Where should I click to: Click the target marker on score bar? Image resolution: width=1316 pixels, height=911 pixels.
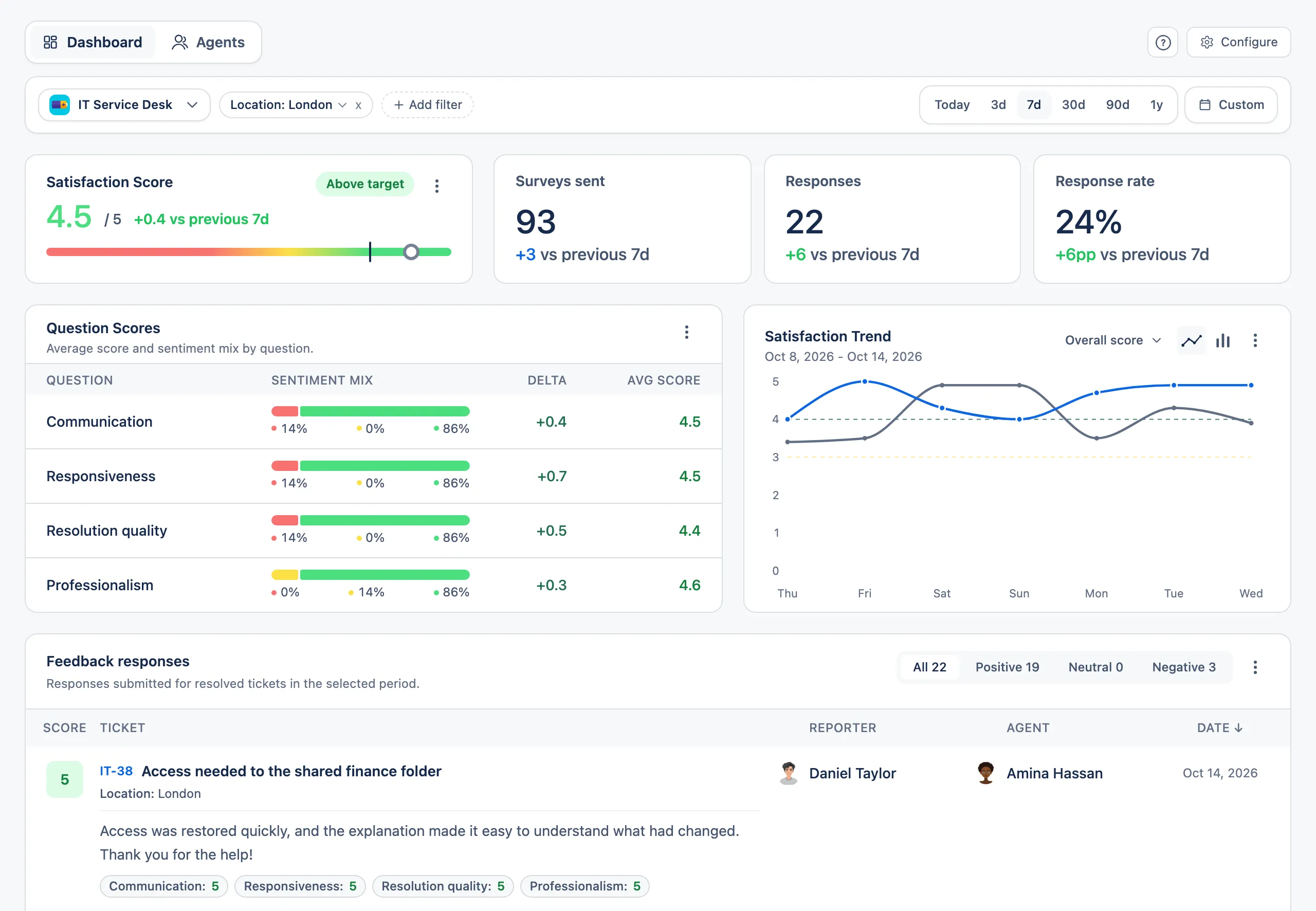coord(370,252)
